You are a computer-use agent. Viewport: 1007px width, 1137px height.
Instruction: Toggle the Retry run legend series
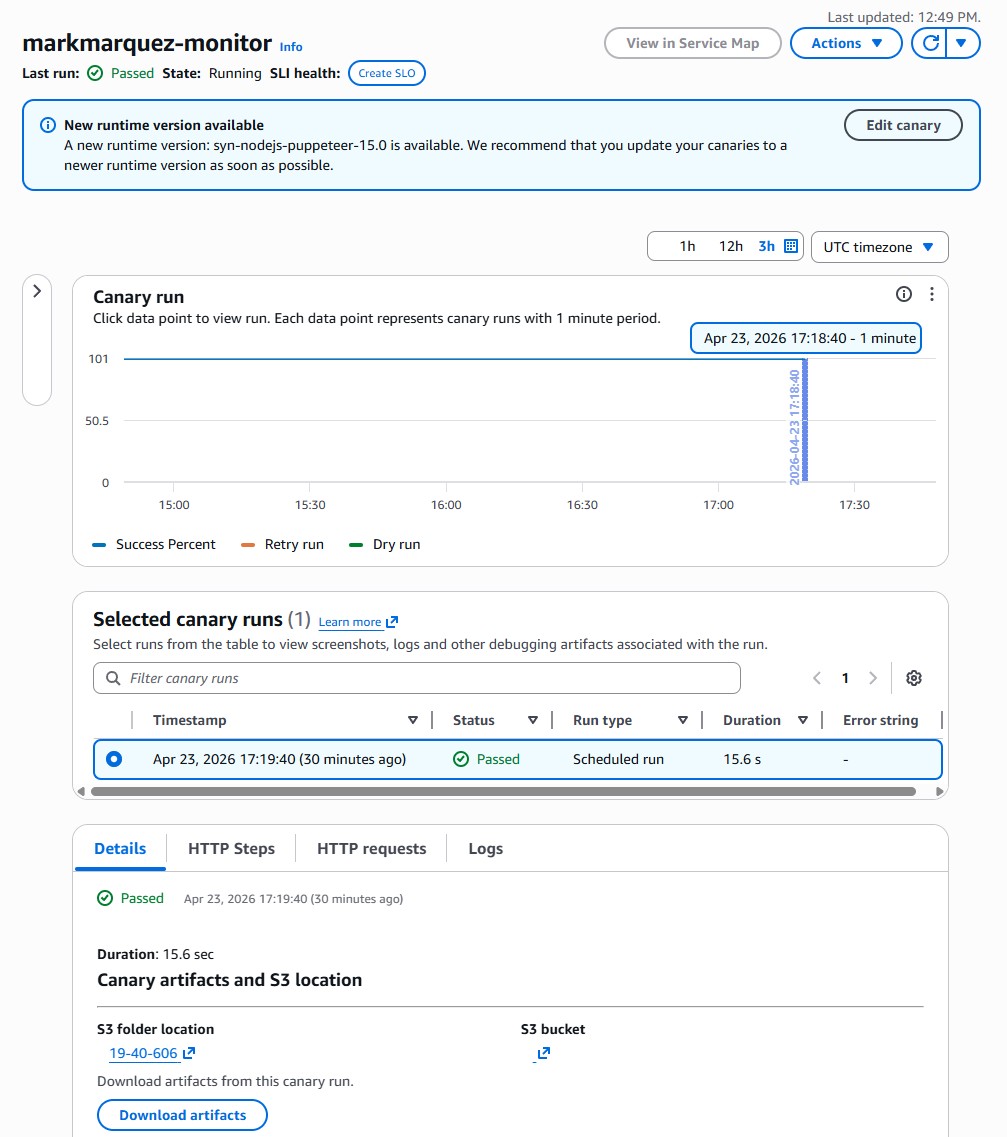pos(283,545)
